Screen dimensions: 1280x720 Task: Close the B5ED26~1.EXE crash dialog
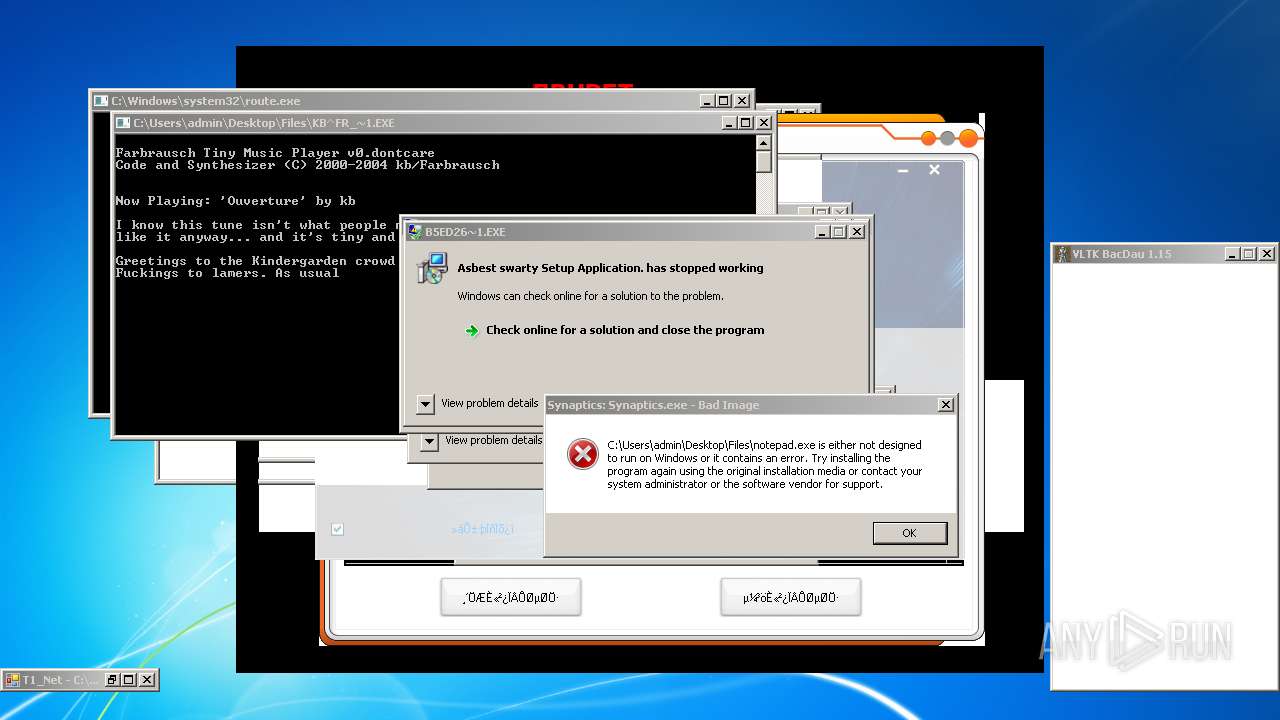coord(856,231)
